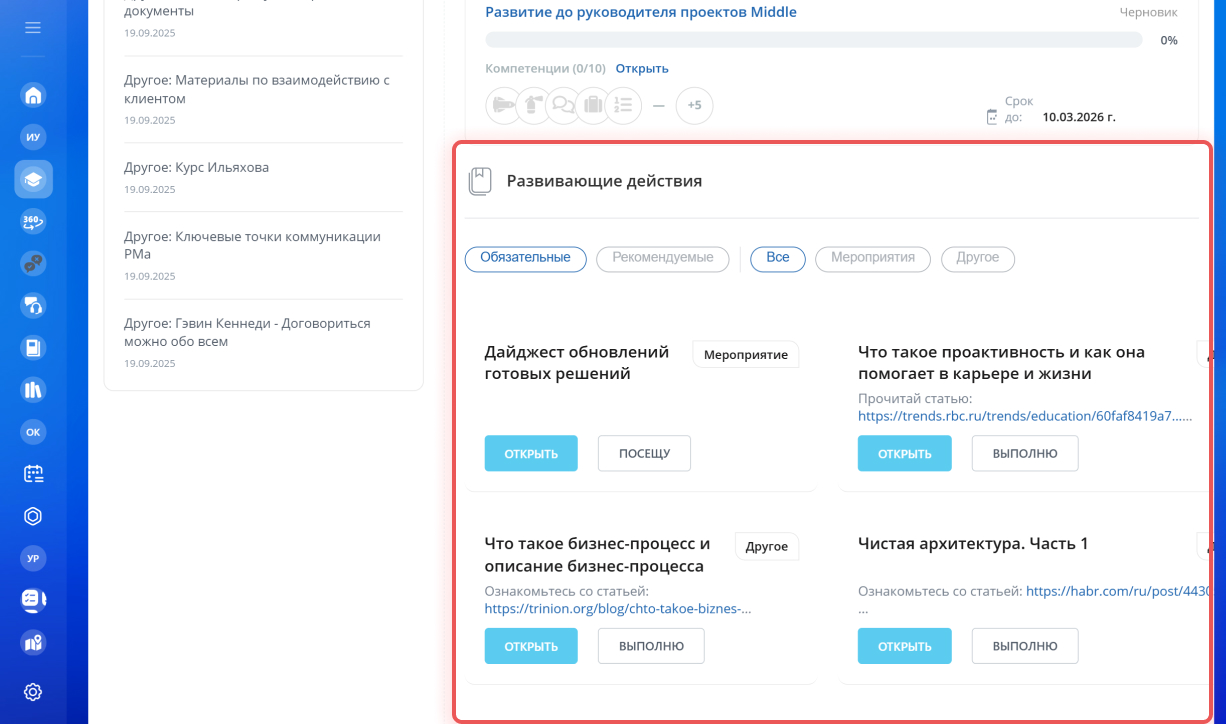Open settings gear in sidebar
Image resolution: width=1226 pixels, height=724 pixels.
tap(33, 692)
